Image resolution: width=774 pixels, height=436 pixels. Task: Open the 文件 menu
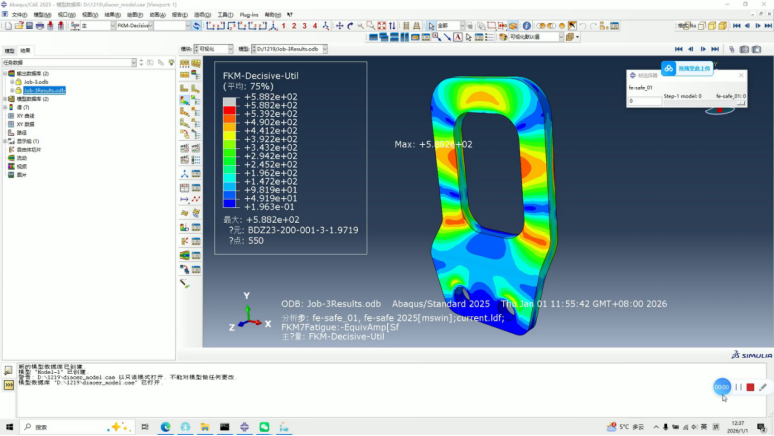click(x=19, y=15)
